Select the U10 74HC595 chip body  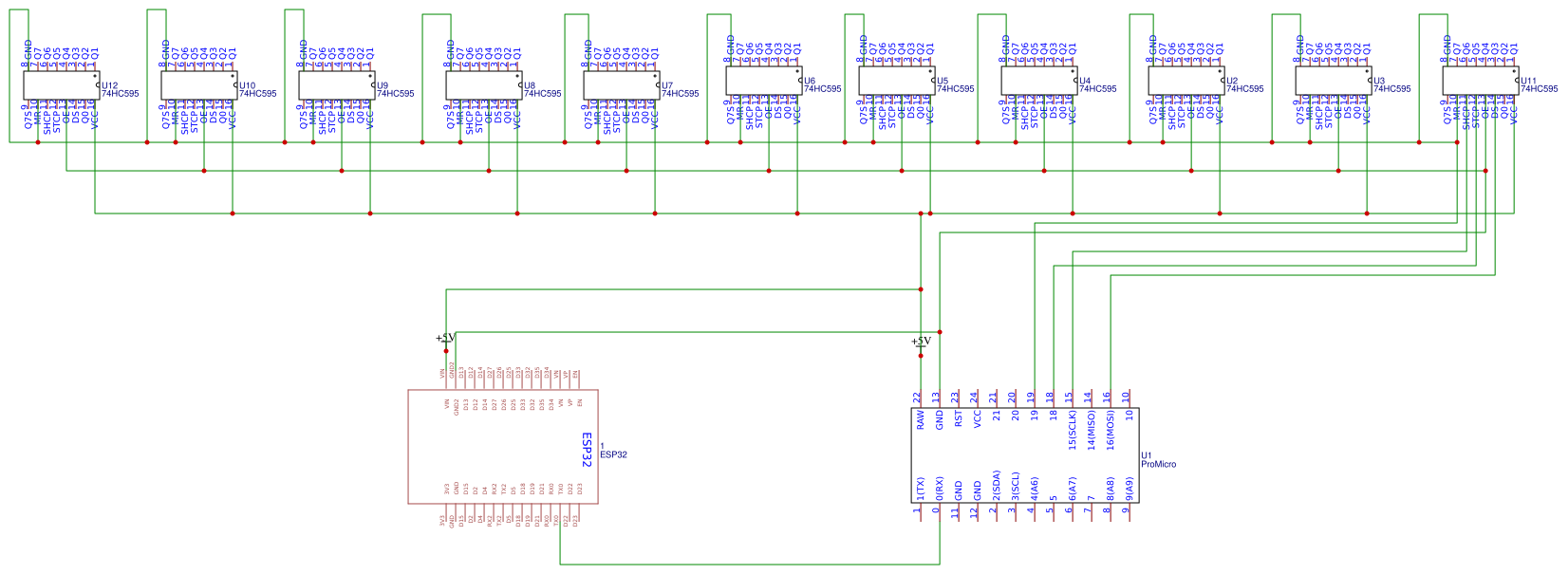point(199,85)
